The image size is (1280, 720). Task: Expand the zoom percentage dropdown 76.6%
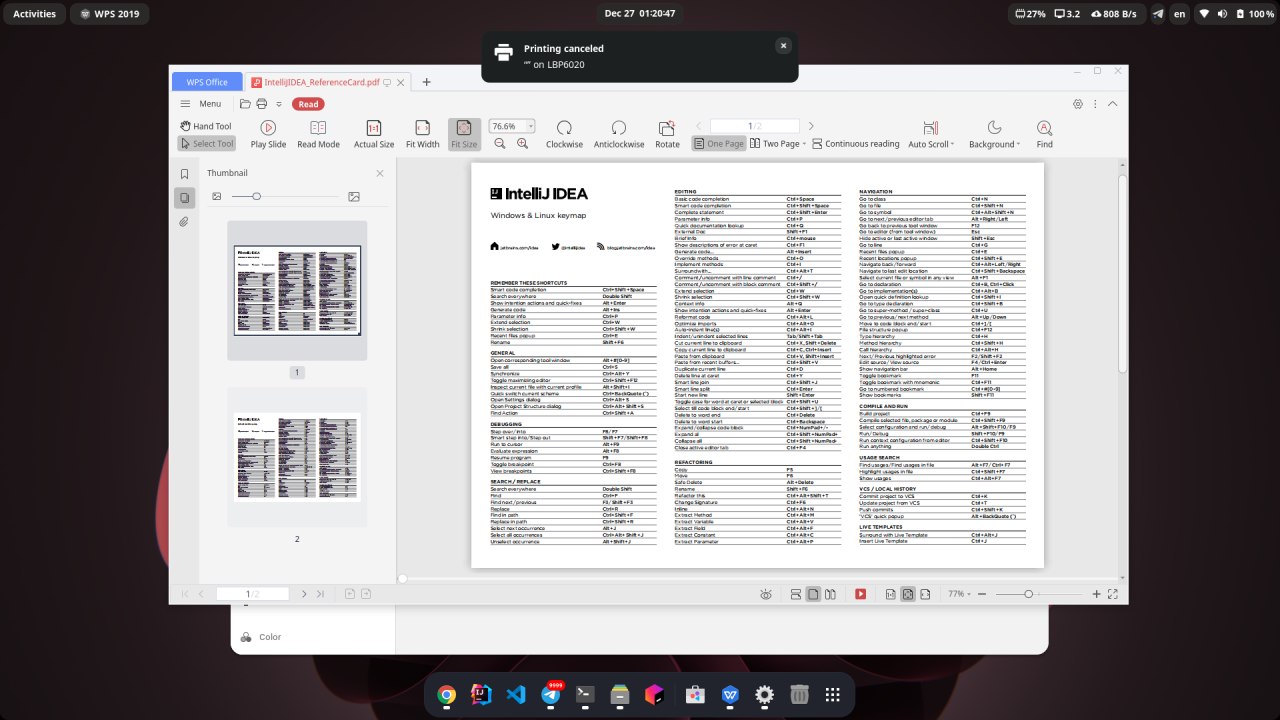tap(530, 127)
